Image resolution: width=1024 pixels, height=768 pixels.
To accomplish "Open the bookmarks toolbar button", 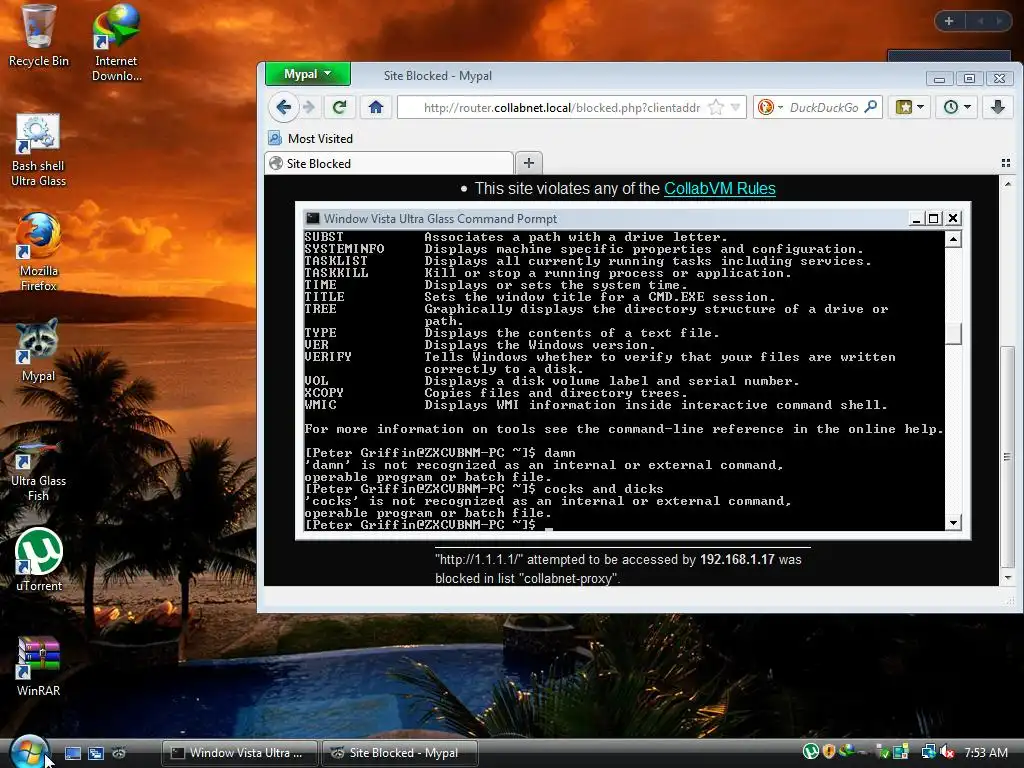I will point(904,107).
